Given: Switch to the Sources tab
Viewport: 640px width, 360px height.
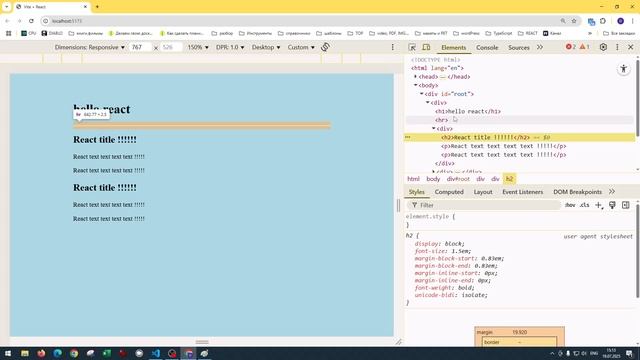Looking at the screenshot, I should 519,48.
